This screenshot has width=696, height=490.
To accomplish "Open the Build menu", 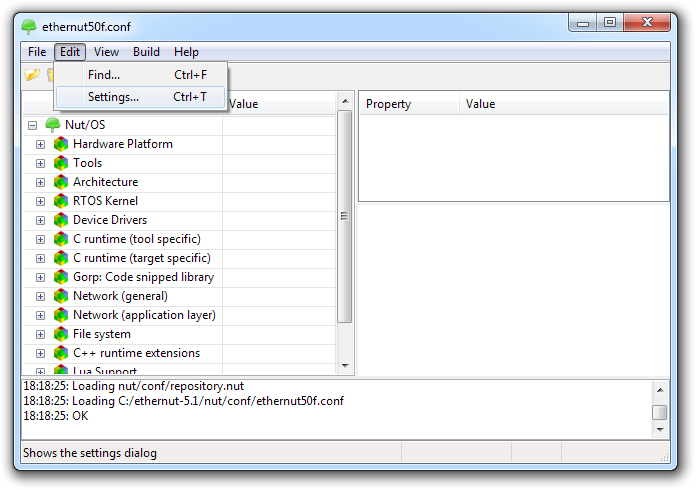I will pos(146,52).
